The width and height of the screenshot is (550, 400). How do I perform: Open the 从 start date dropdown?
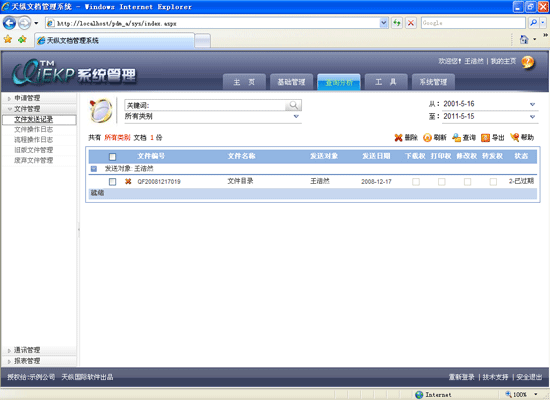[532, 104]
